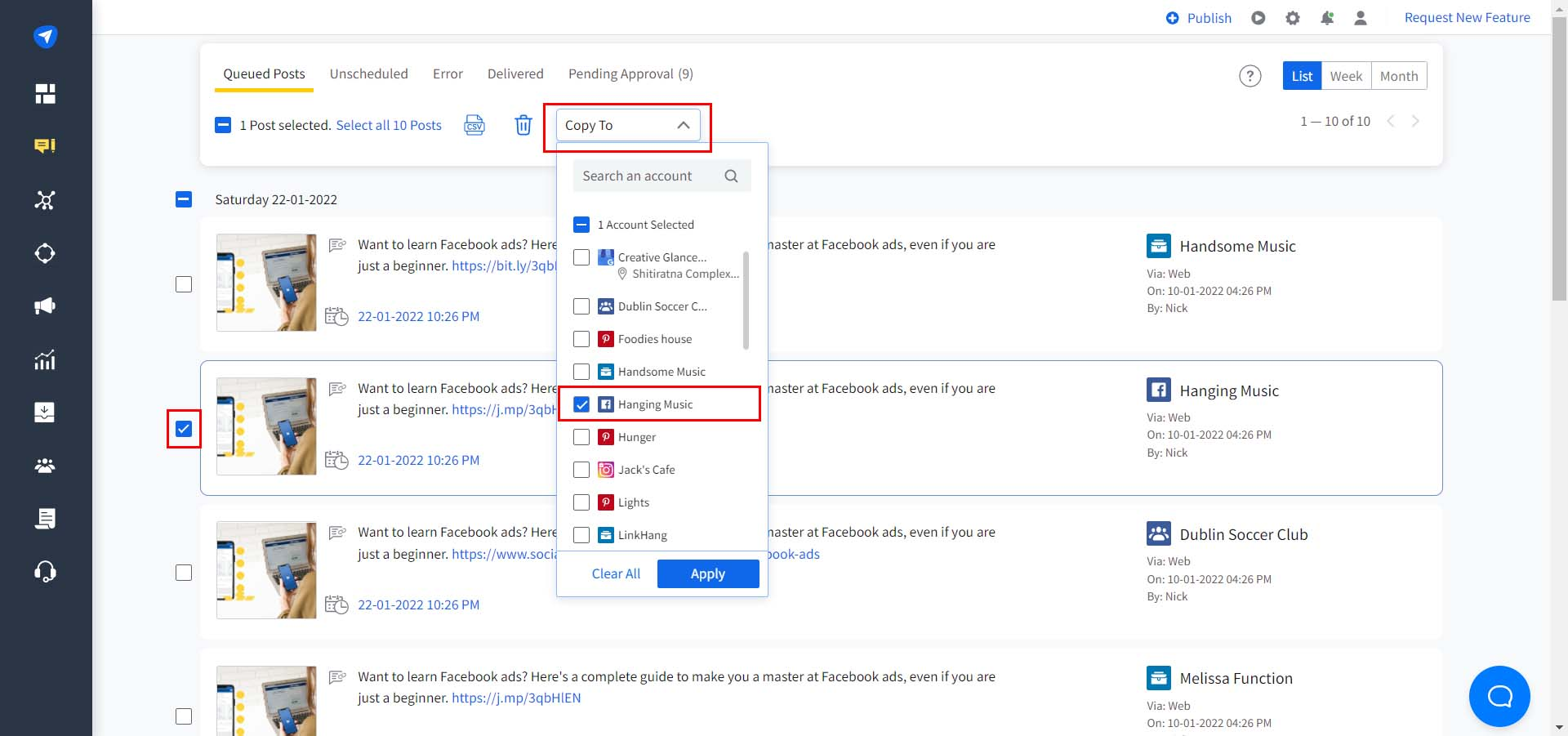Open the circular target icon in sidebar
The height and width of the screenshot is (736, 1568).
(x=45, y=253)
